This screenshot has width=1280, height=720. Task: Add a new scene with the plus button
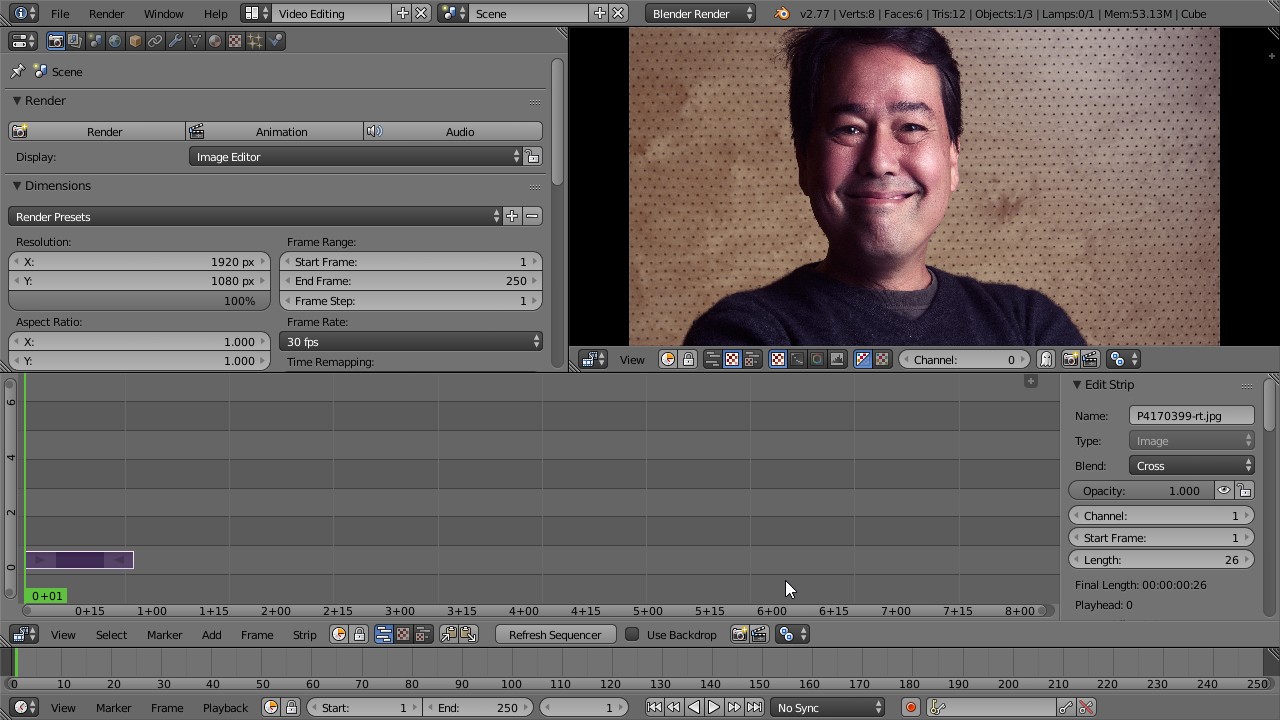click(600, 13)
